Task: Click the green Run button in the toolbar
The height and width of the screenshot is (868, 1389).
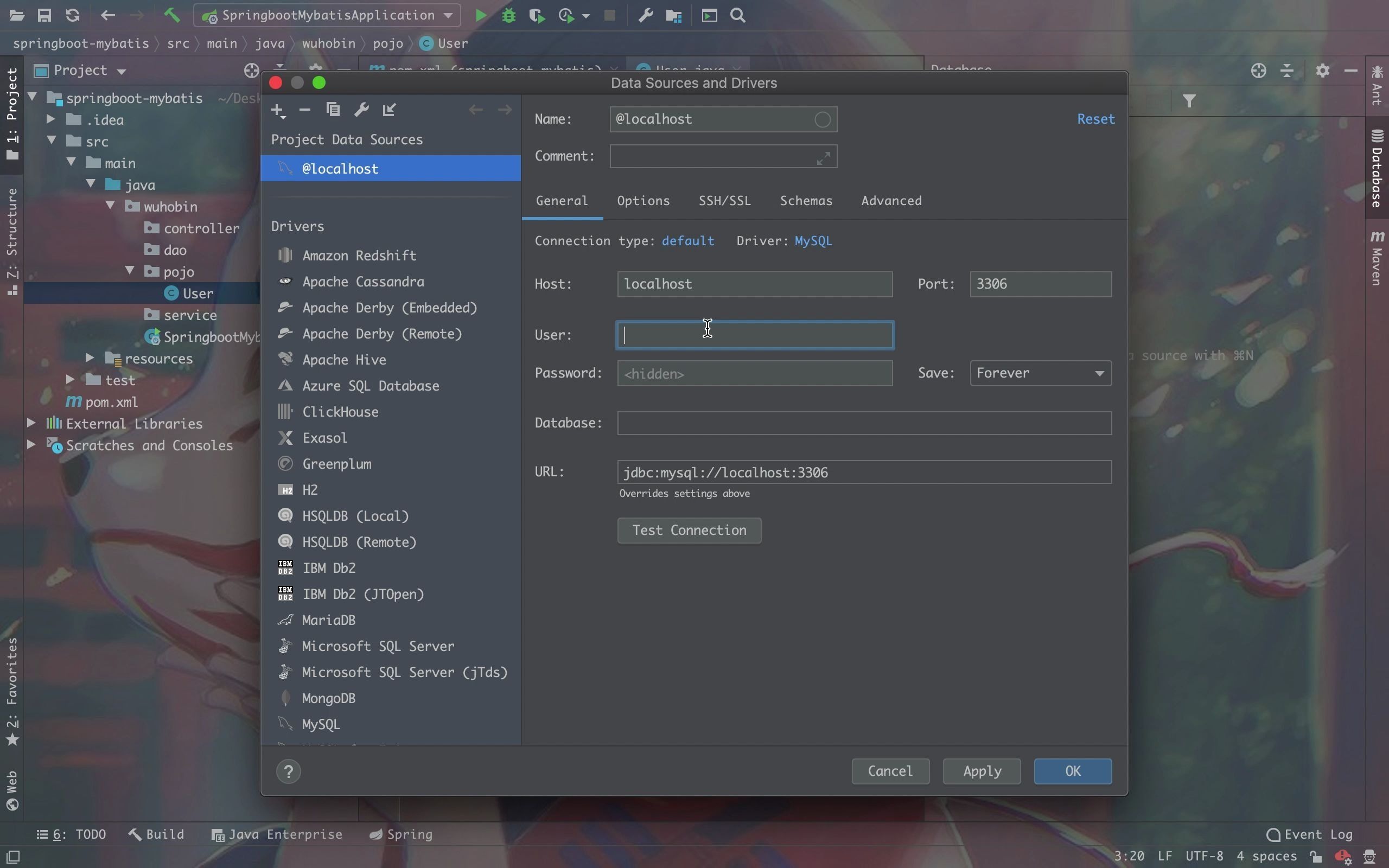Action: click(481, 16)
